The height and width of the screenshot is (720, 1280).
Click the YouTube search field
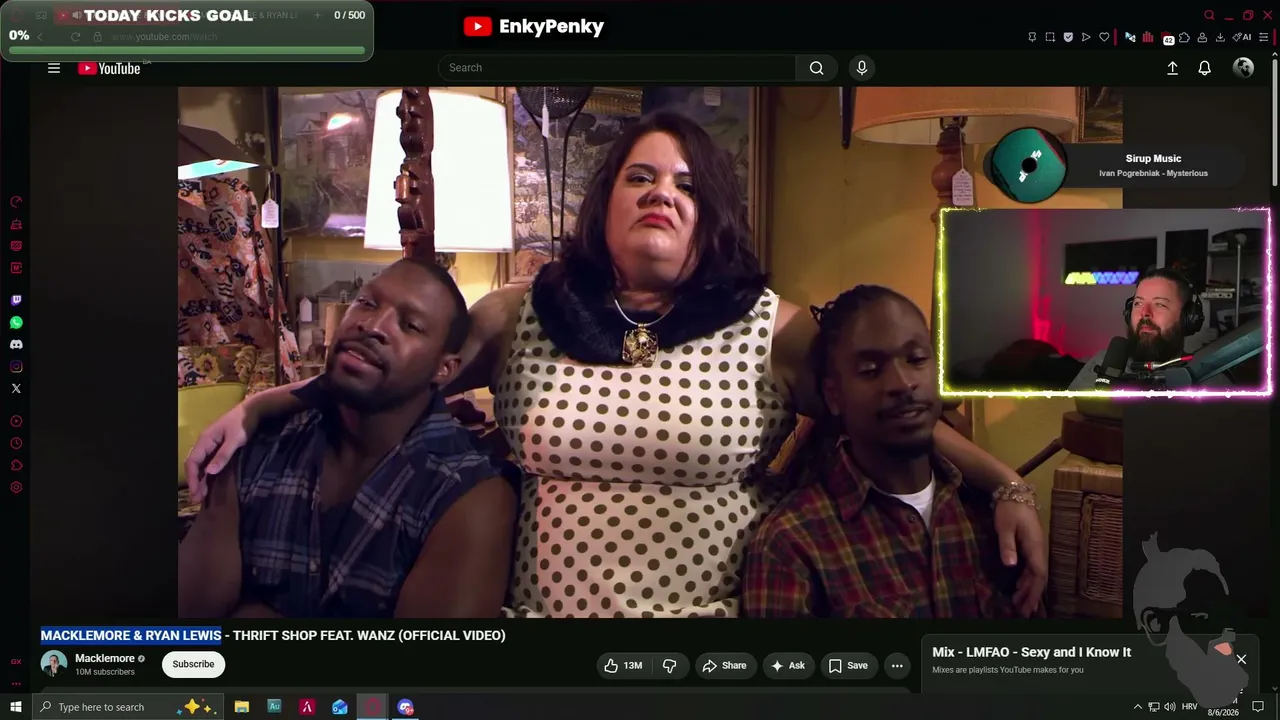[617, 68]
